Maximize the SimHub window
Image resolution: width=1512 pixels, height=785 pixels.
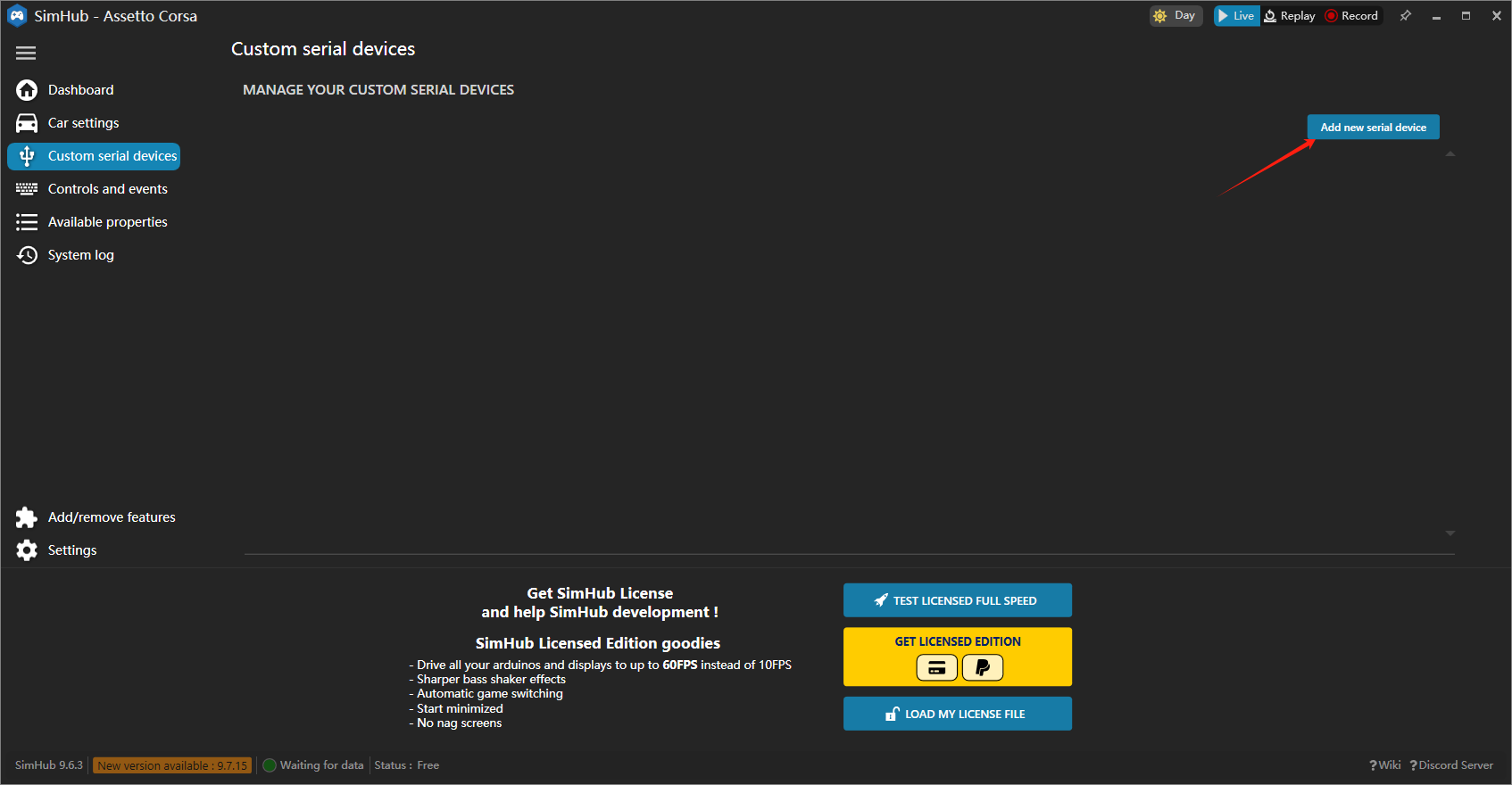[1466, 16]
